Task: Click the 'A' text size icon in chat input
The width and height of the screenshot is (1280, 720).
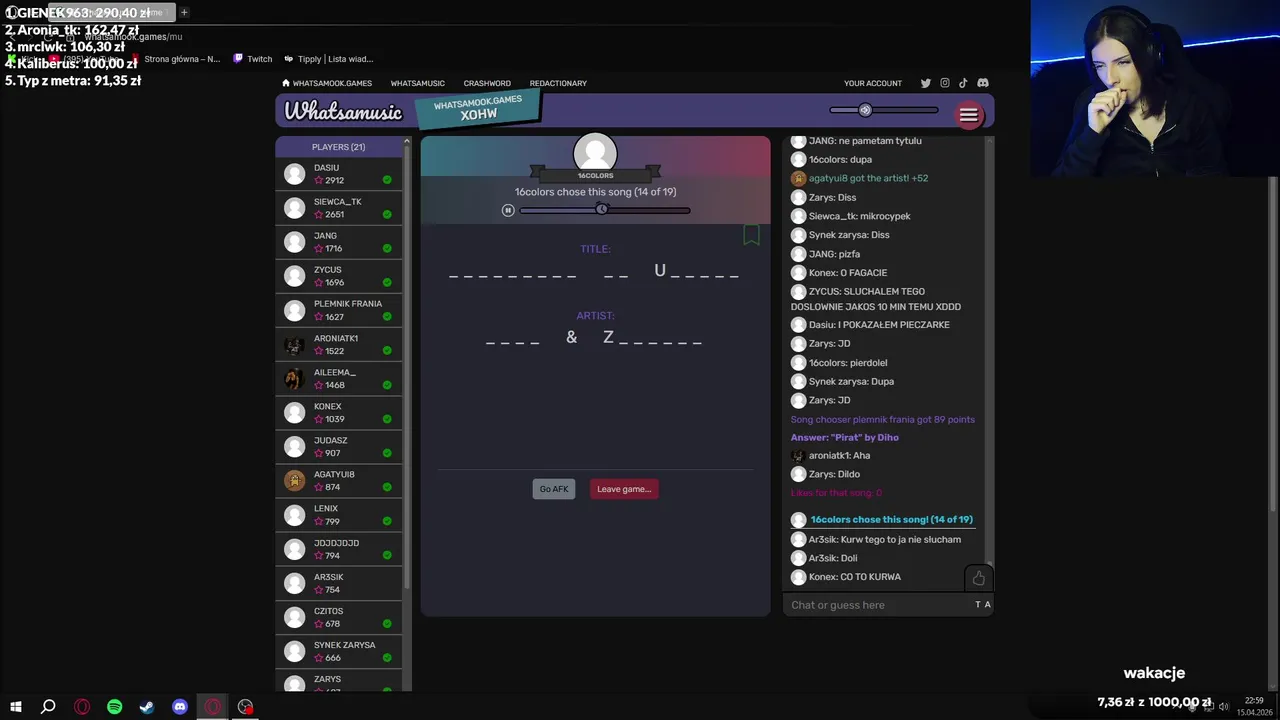Action: click(x=987, y=604)
